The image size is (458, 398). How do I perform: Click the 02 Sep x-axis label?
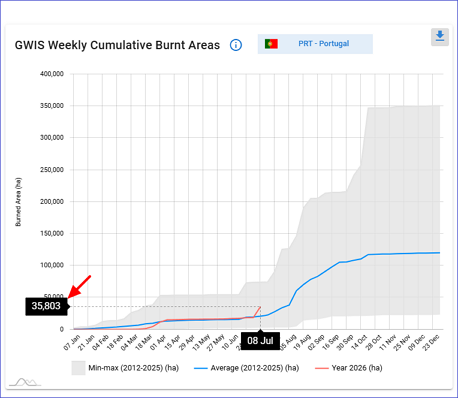pyautogui.click(x=316, y=342)
